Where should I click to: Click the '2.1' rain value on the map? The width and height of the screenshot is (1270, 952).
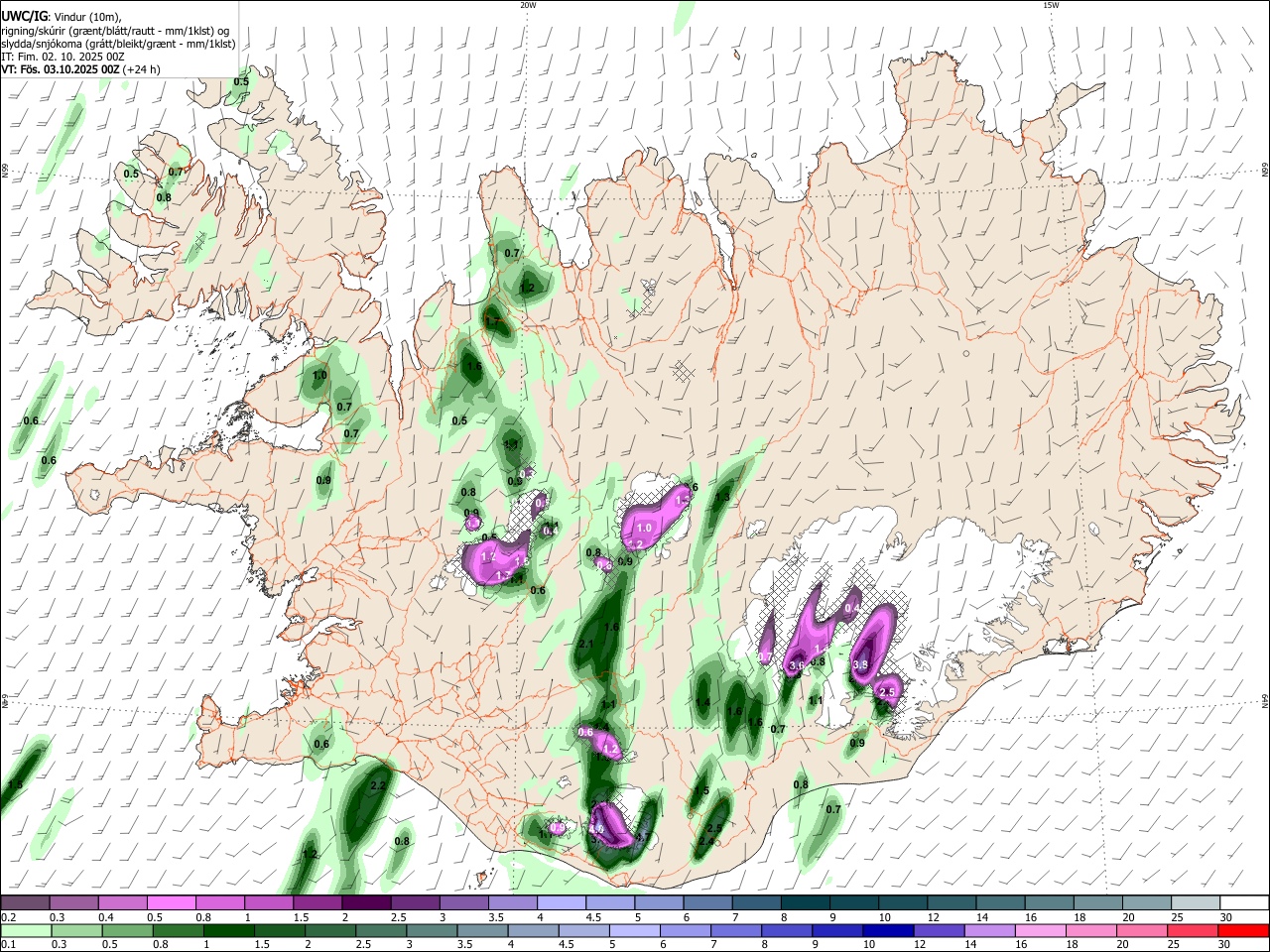point(585,645)
